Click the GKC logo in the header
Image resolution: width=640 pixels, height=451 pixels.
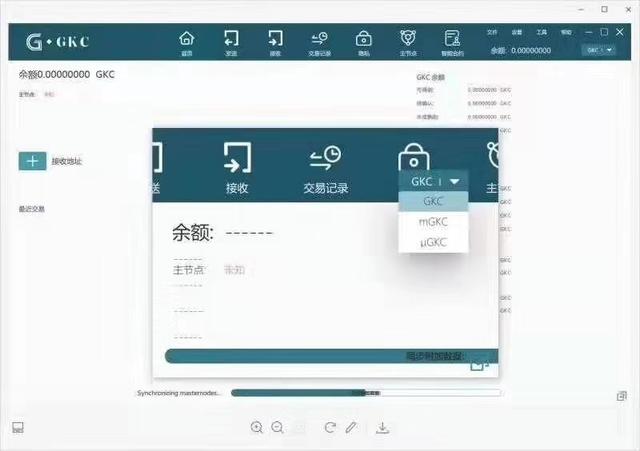pyautogui.click(x=58, y=42)
